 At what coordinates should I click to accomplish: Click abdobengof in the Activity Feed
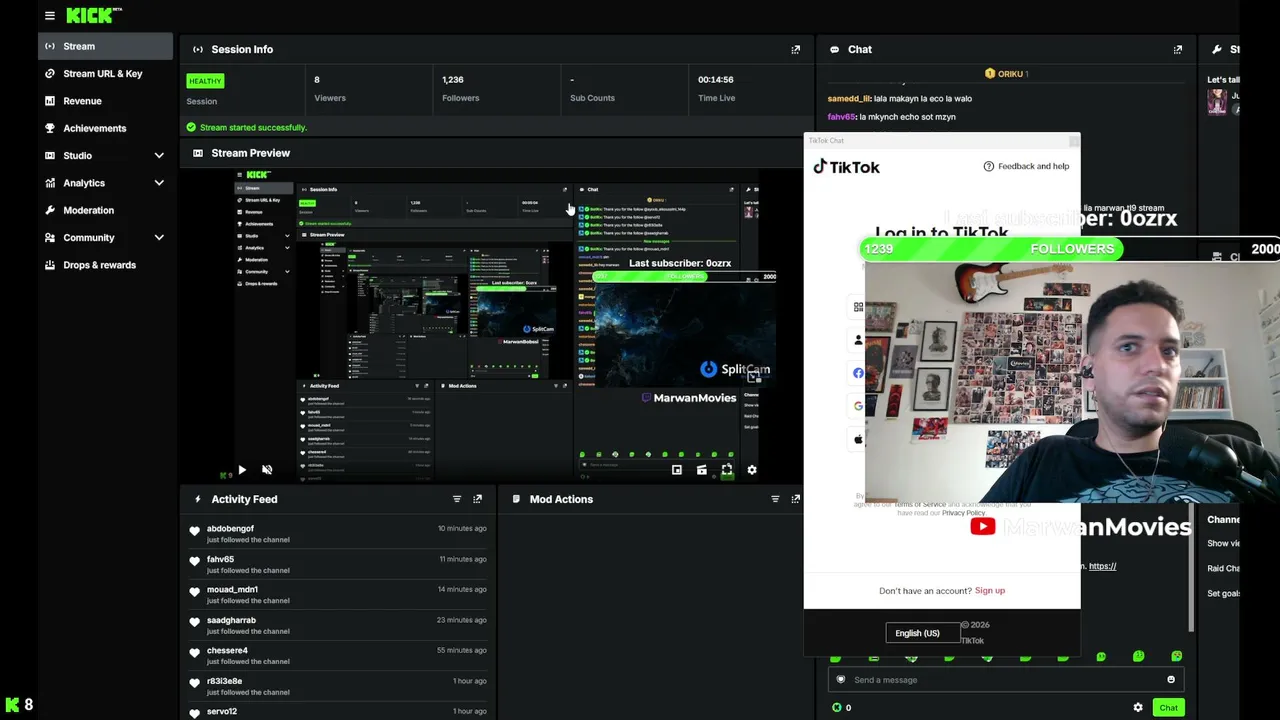pyautogui.click(x=230, y=528)
